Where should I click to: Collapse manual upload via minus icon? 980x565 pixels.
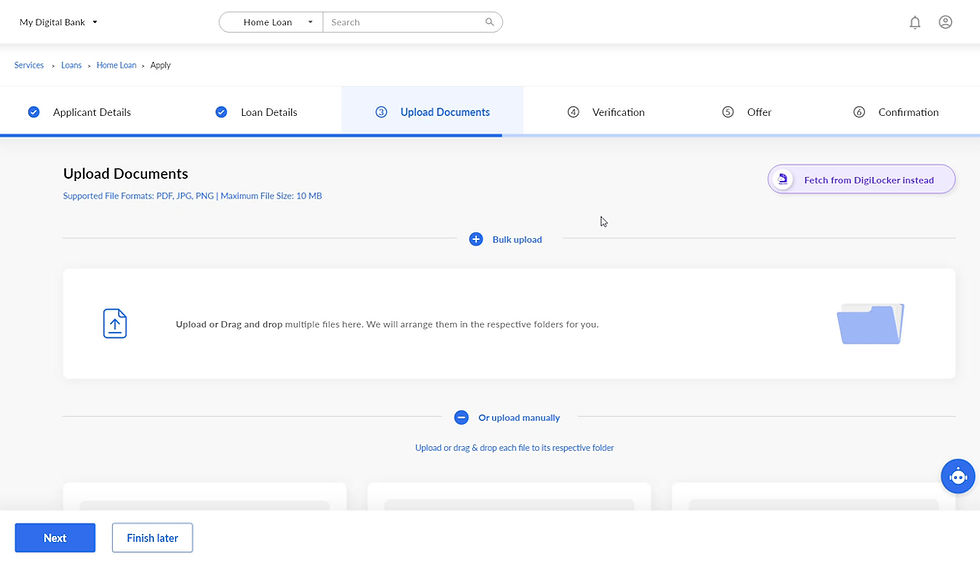point(461,418)
